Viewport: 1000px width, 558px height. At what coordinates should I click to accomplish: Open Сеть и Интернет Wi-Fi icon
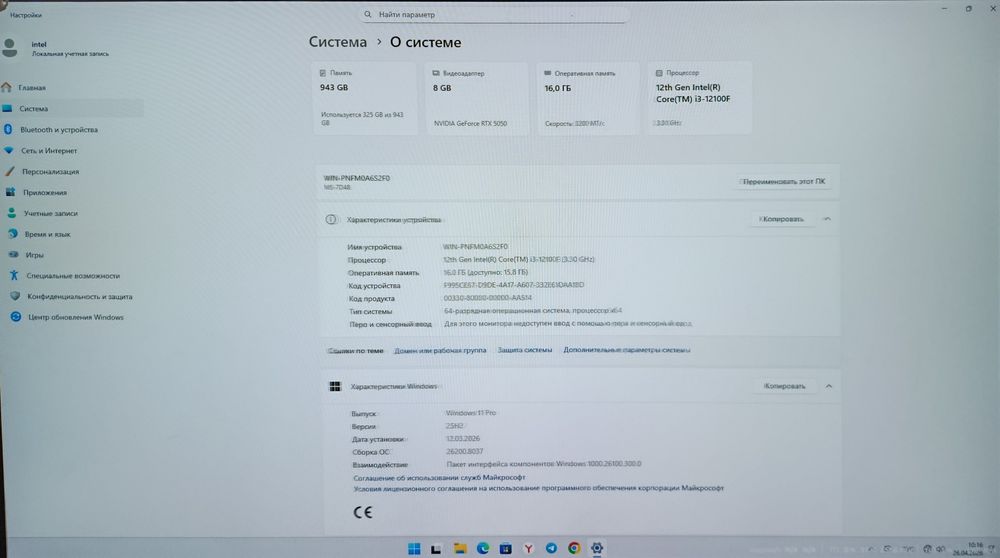[x=9, y=151]
